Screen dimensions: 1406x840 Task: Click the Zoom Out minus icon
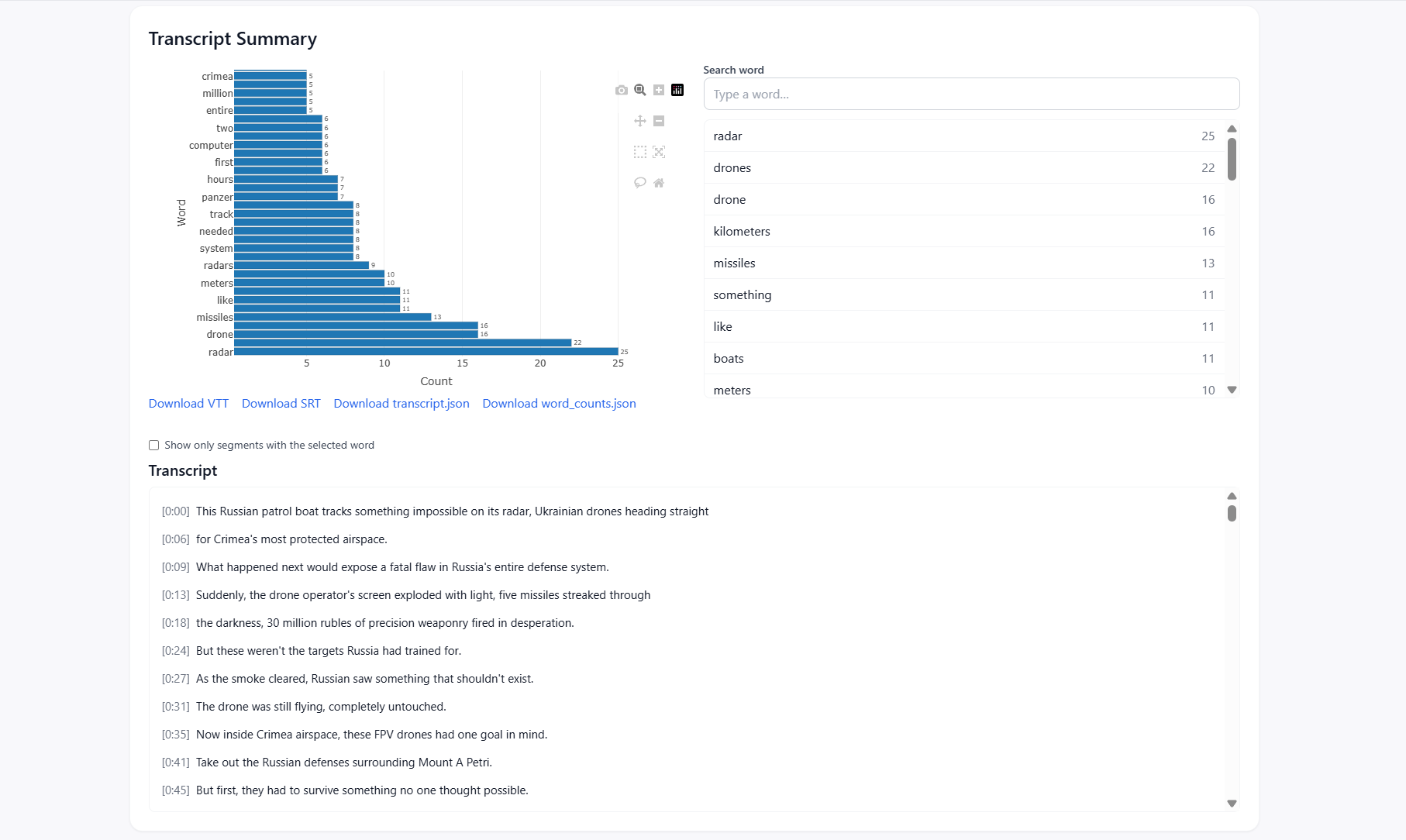(659, 121)
